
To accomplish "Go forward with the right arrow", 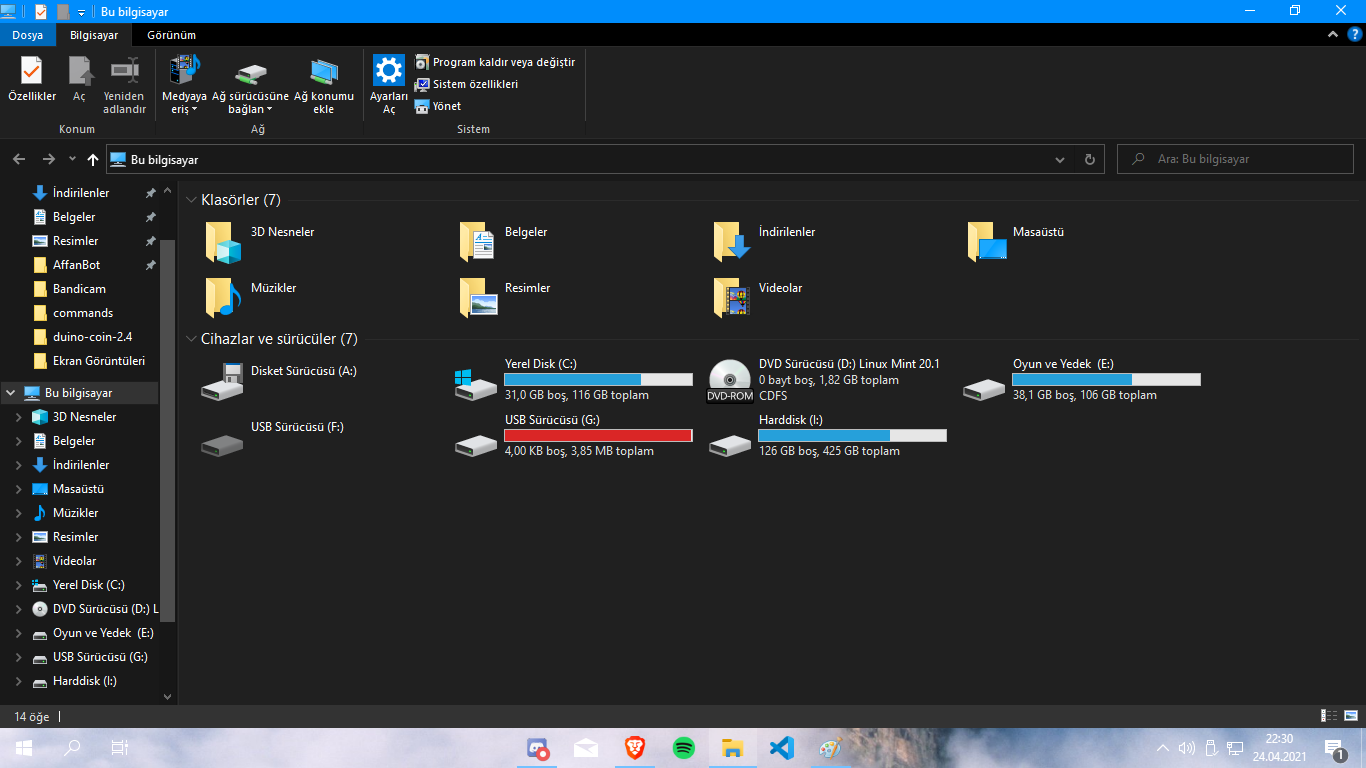I will tap(48, 159).
